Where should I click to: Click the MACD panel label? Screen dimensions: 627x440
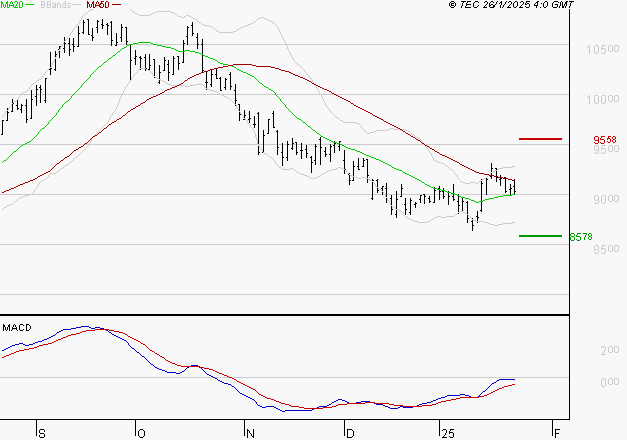(17, 328)
